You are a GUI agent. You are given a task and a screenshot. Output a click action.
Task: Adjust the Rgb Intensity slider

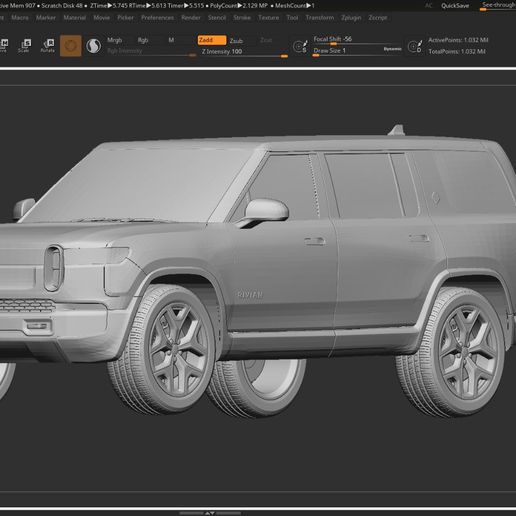pyautogui.click(x=152, y=52)
